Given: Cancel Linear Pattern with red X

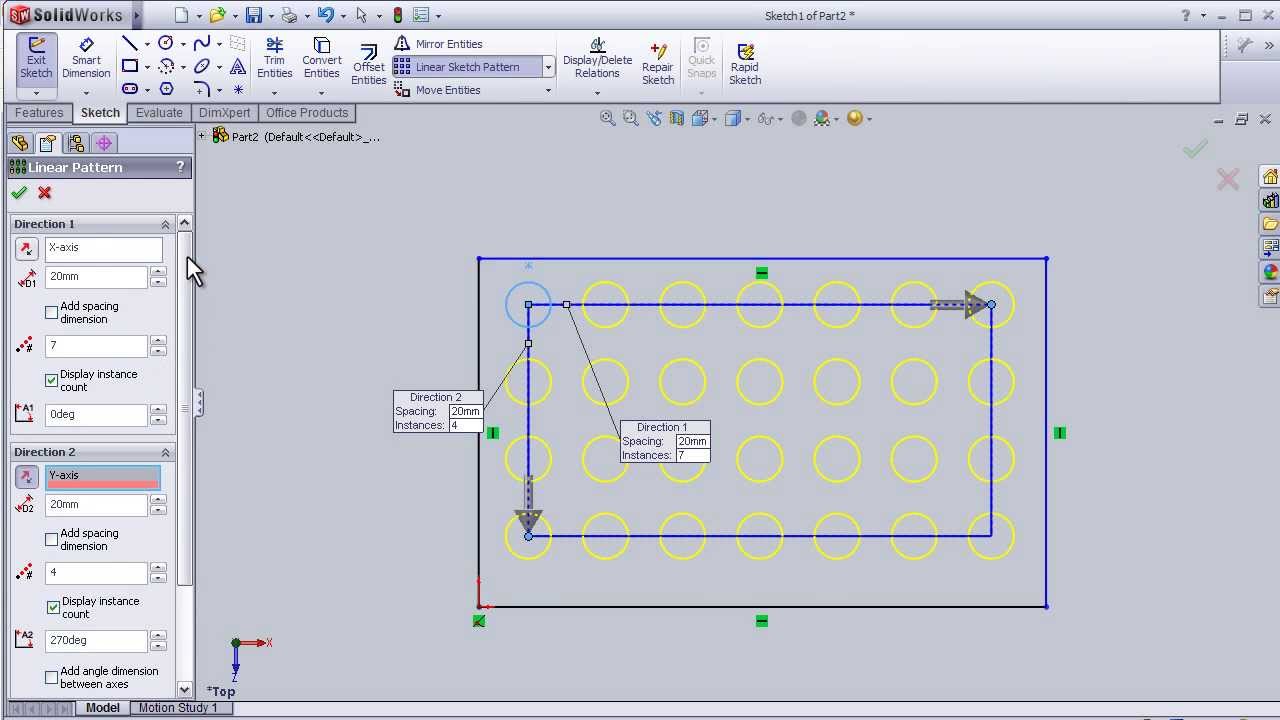Looking at the screenshot, I should pos(44,193).
